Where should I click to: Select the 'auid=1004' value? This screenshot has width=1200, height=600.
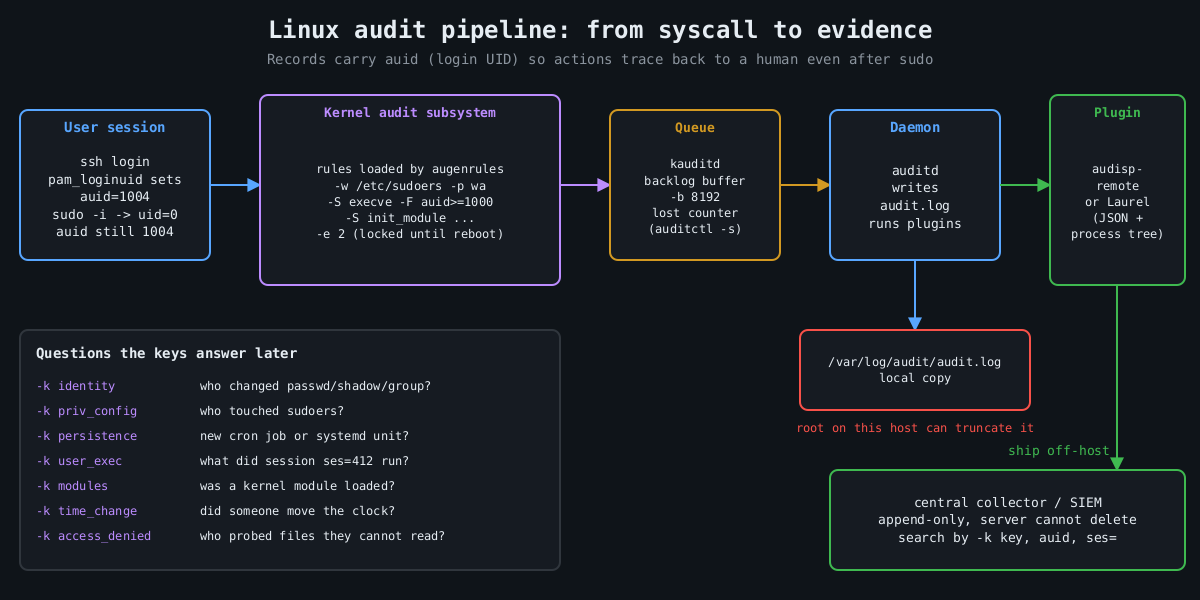tap(115, 197)
